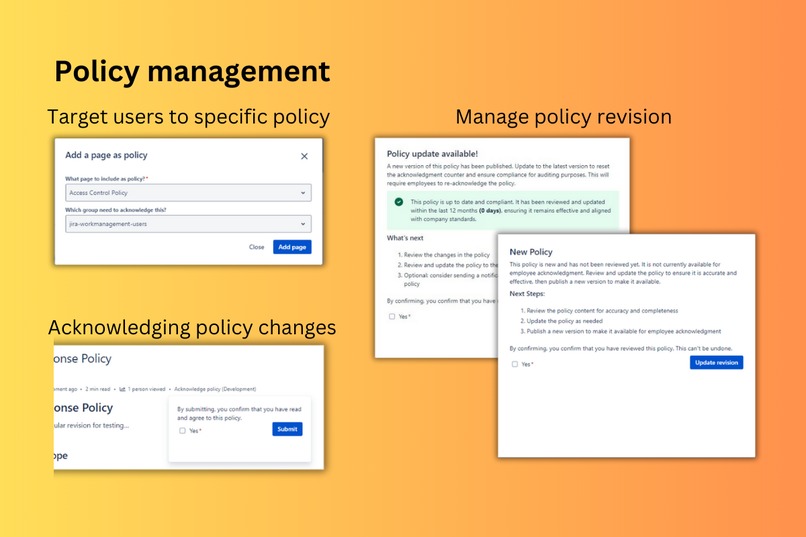Close the Add a page as policy dialog
Screen dimensions: 806x537
pos(304,156)
